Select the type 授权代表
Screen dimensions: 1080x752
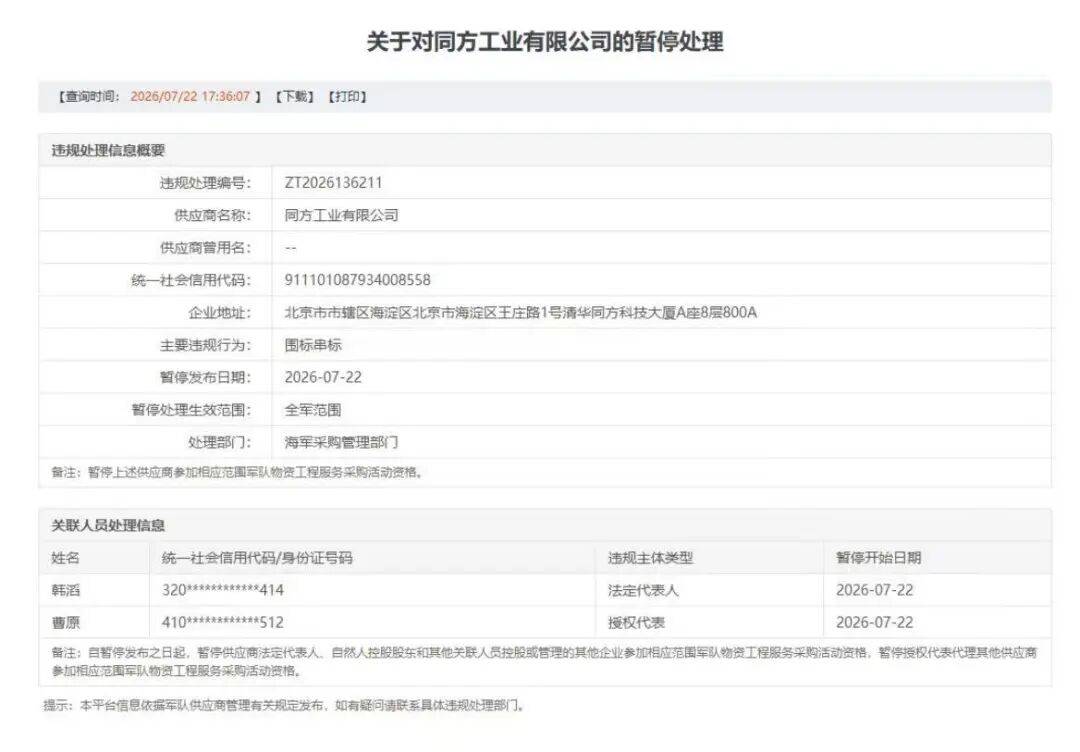pyautogui.click(x=636, y=623)
